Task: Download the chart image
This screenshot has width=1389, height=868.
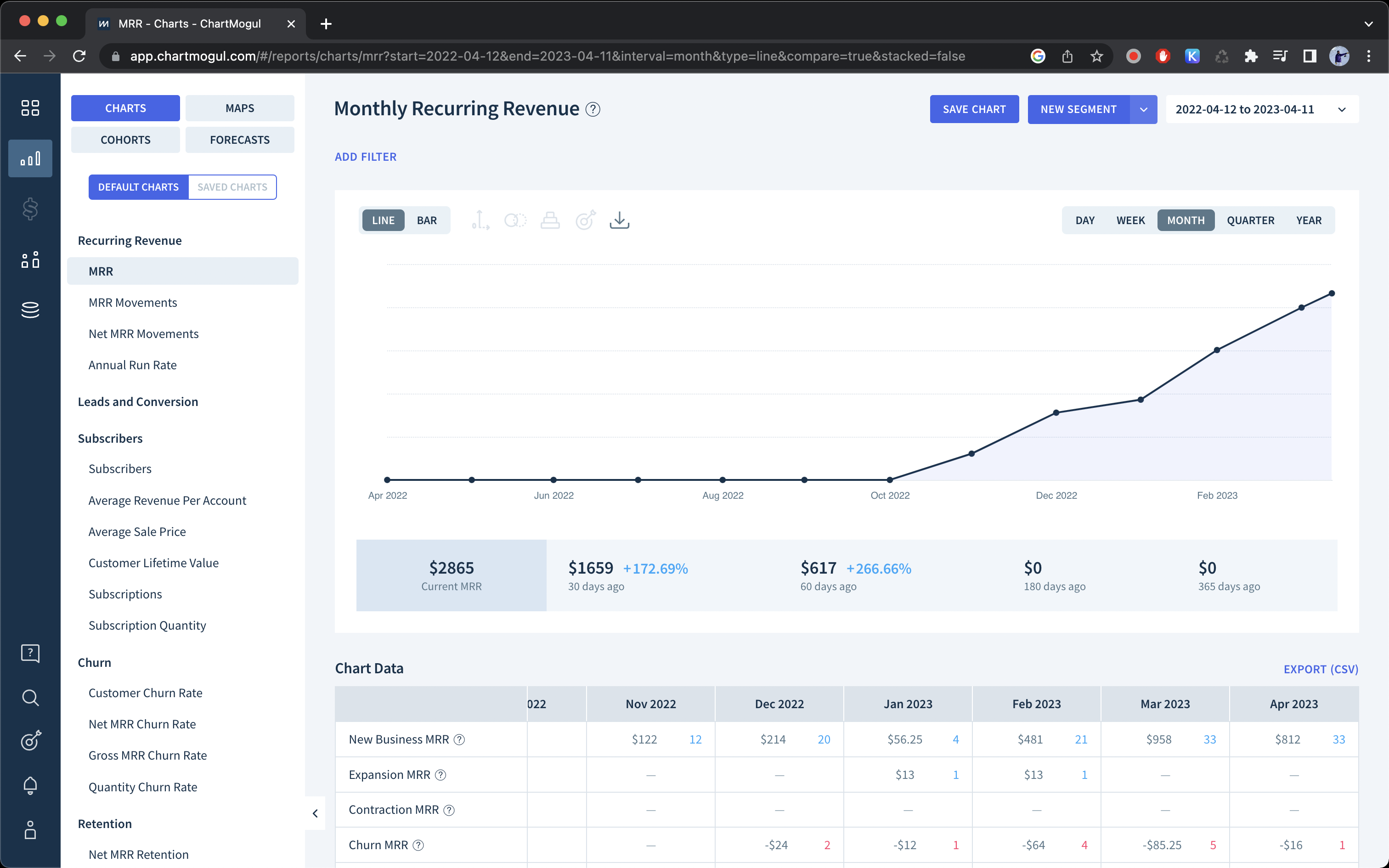Action: (x=619, y=220)
